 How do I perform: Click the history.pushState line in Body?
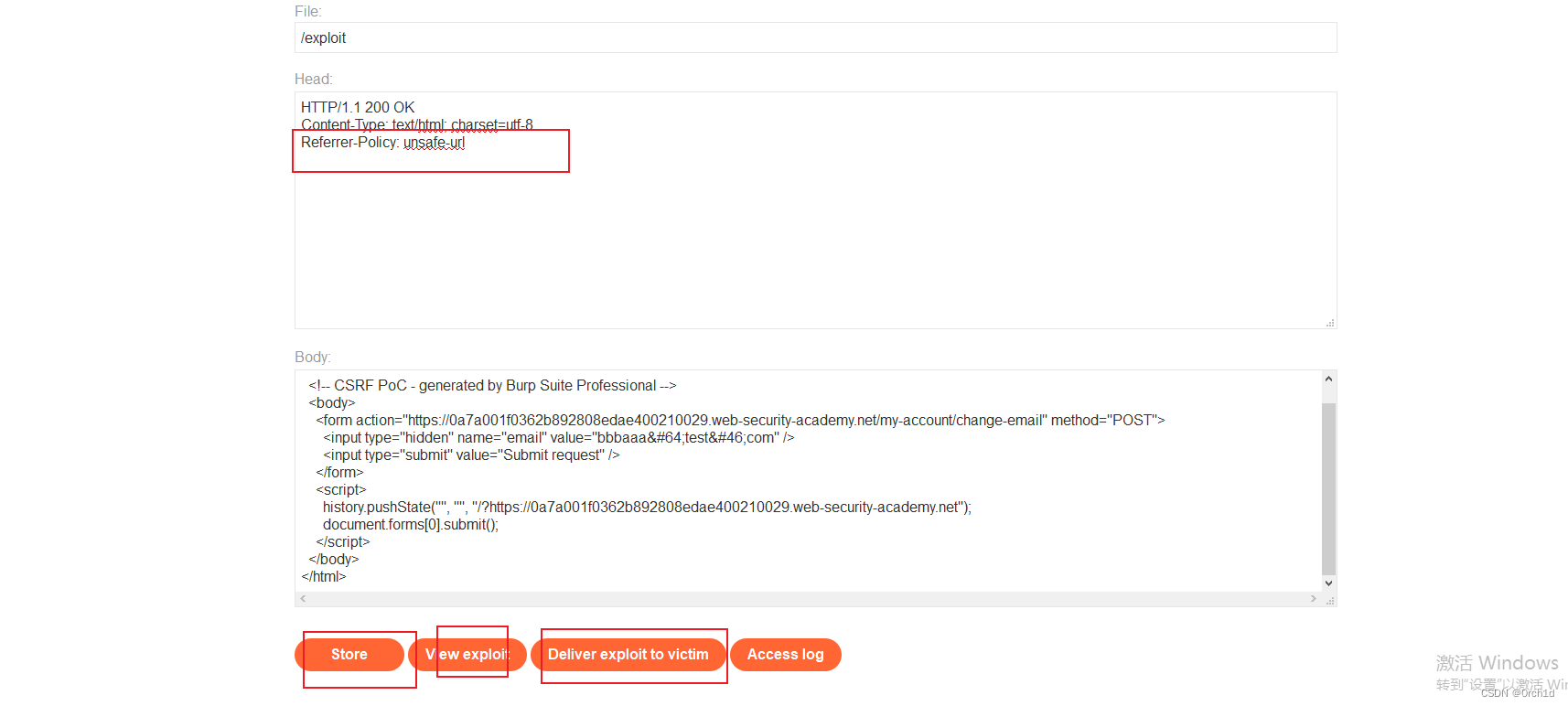click(647, 508)
